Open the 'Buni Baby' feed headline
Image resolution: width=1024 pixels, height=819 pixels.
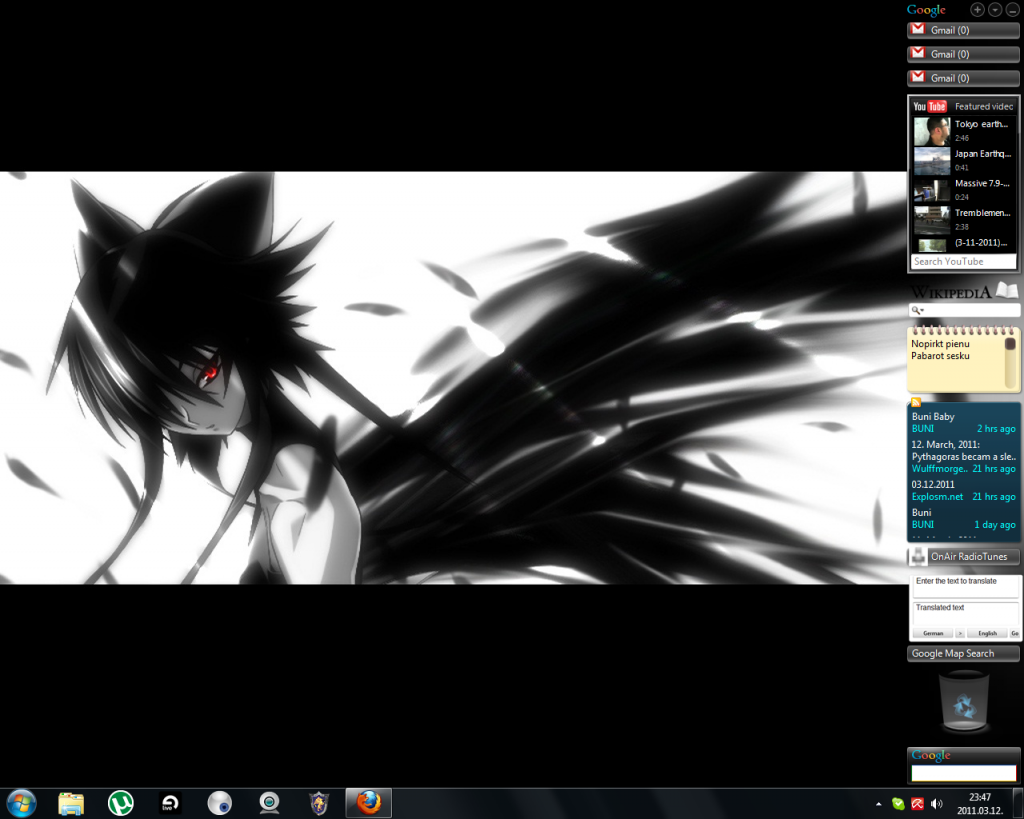[933, 417]
